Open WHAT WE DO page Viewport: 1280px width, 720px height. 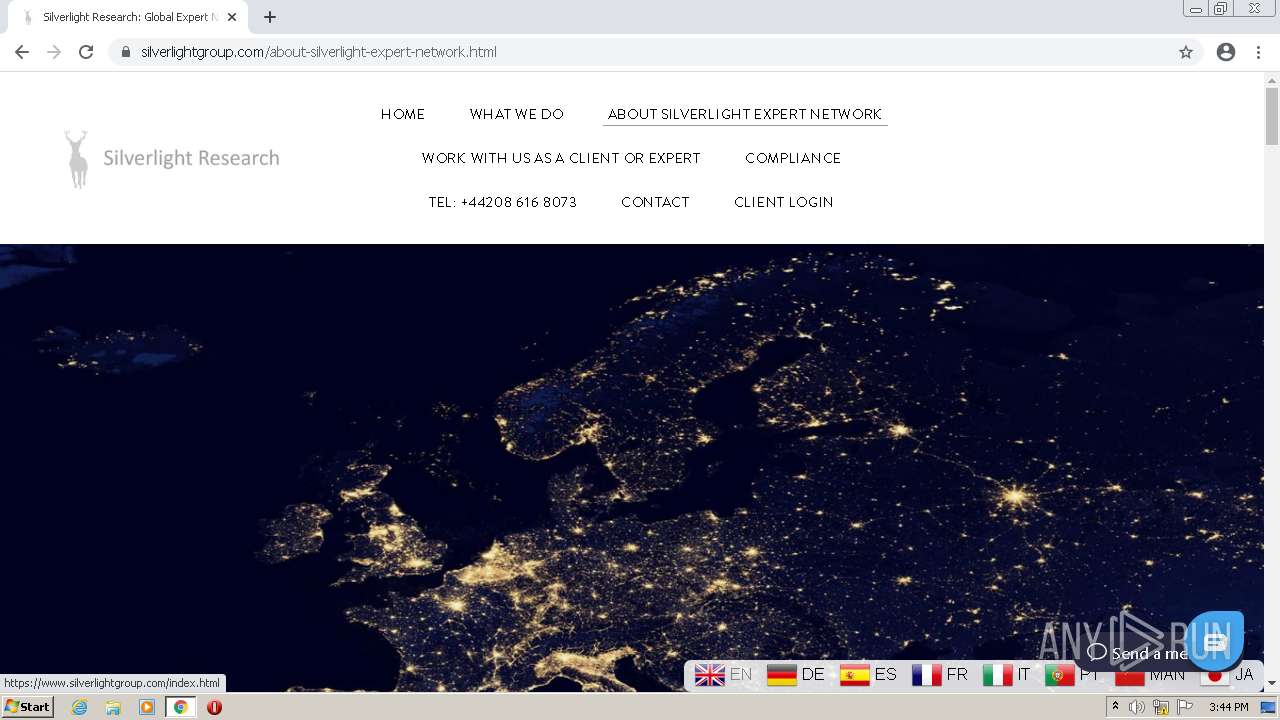click(x=517, y=114)
